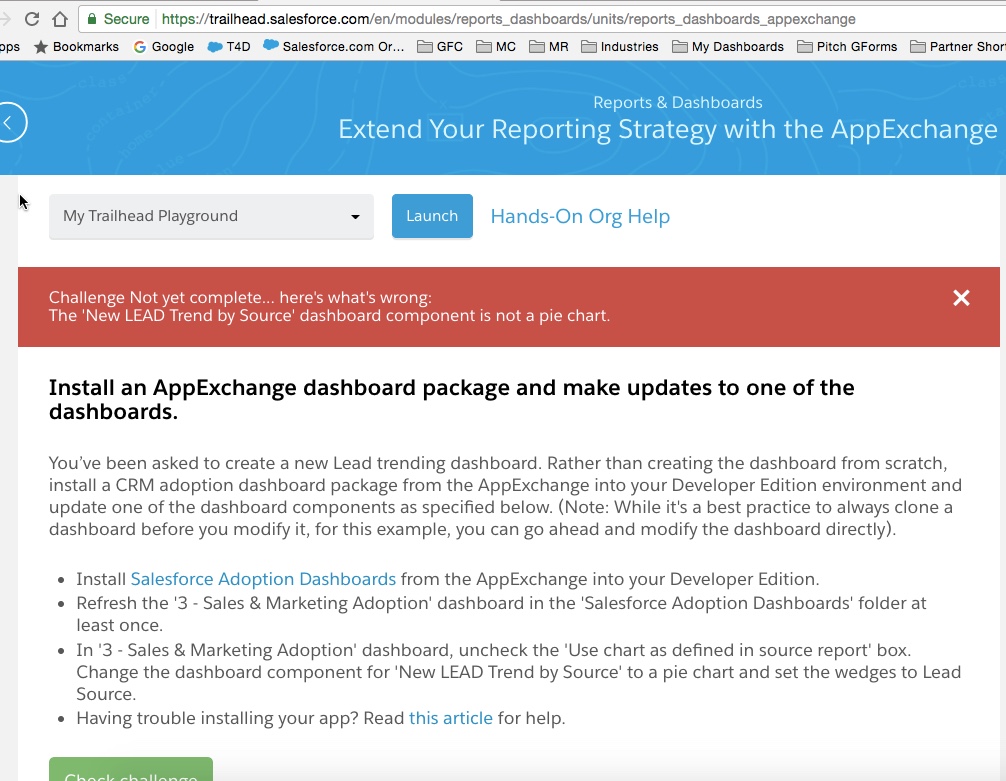
Task: Expand the Industries bookmark folder
Action: click(x=619, y=46)
